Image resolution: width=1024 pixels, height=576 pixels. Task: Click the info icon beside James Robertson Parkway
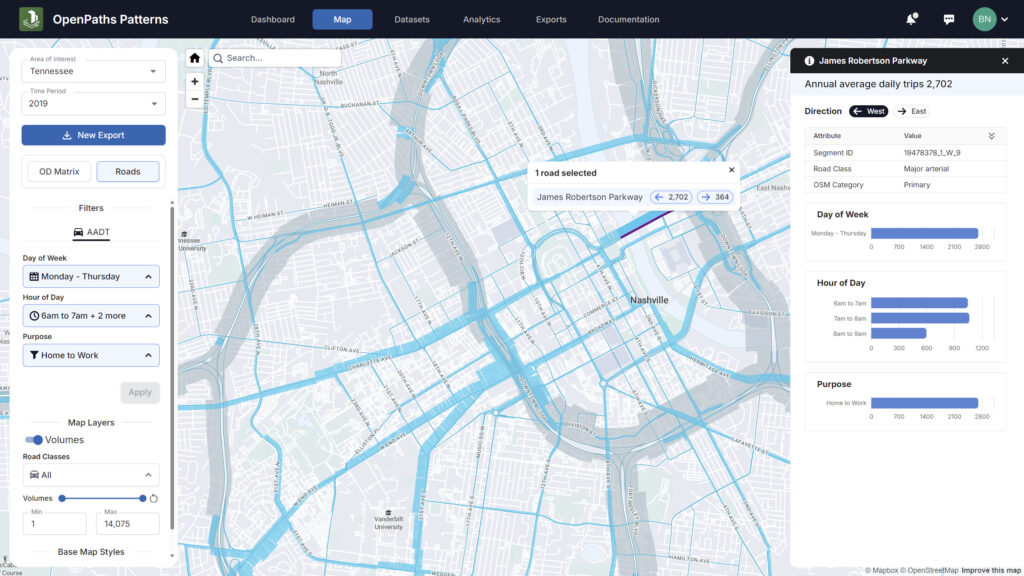pos(808,61)
